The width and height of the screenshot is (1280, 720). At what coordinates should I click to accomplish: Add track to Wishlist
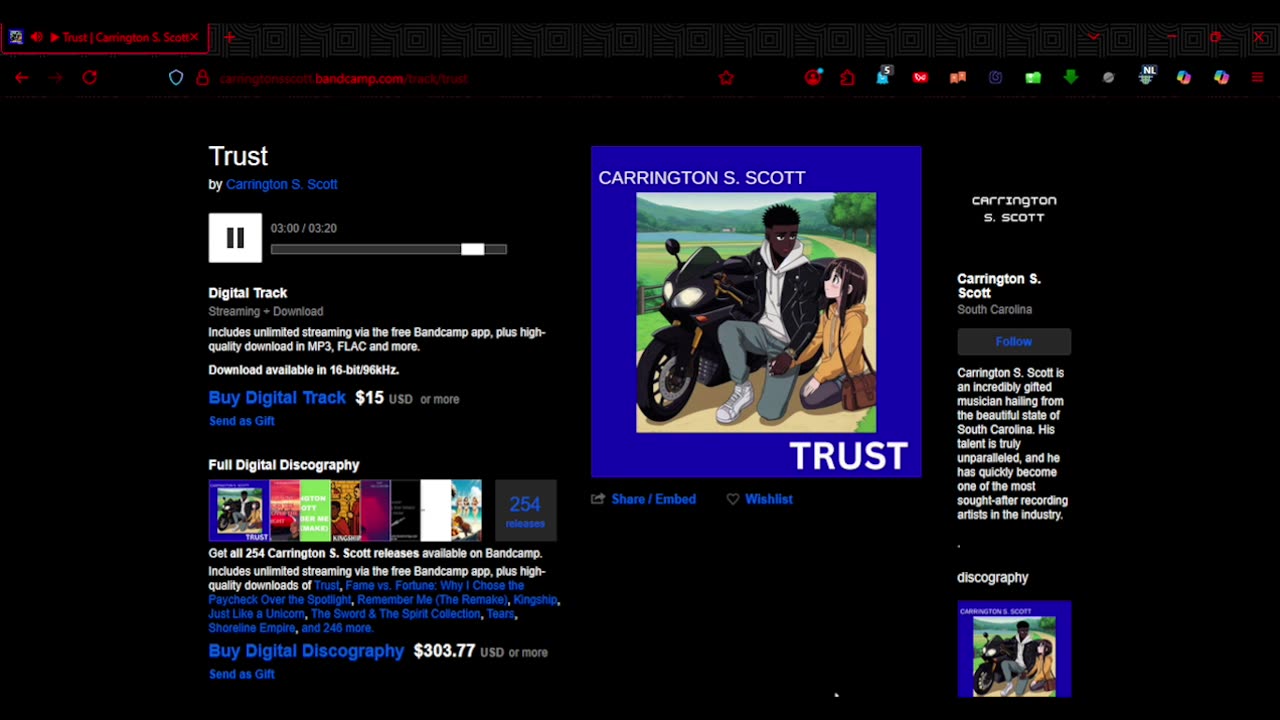click(768, 499)
